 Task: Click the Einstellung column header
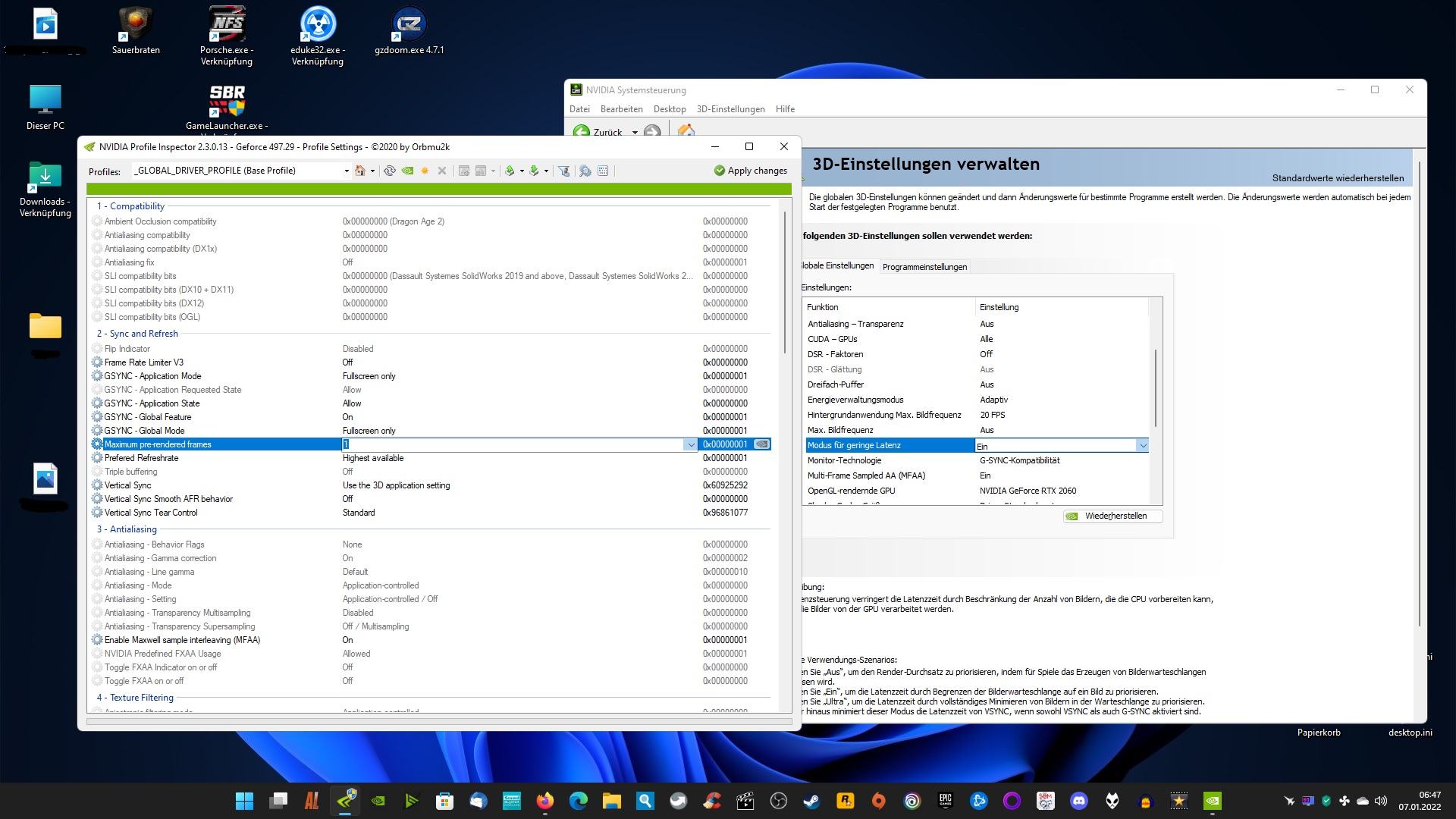tap(1062, 307)
